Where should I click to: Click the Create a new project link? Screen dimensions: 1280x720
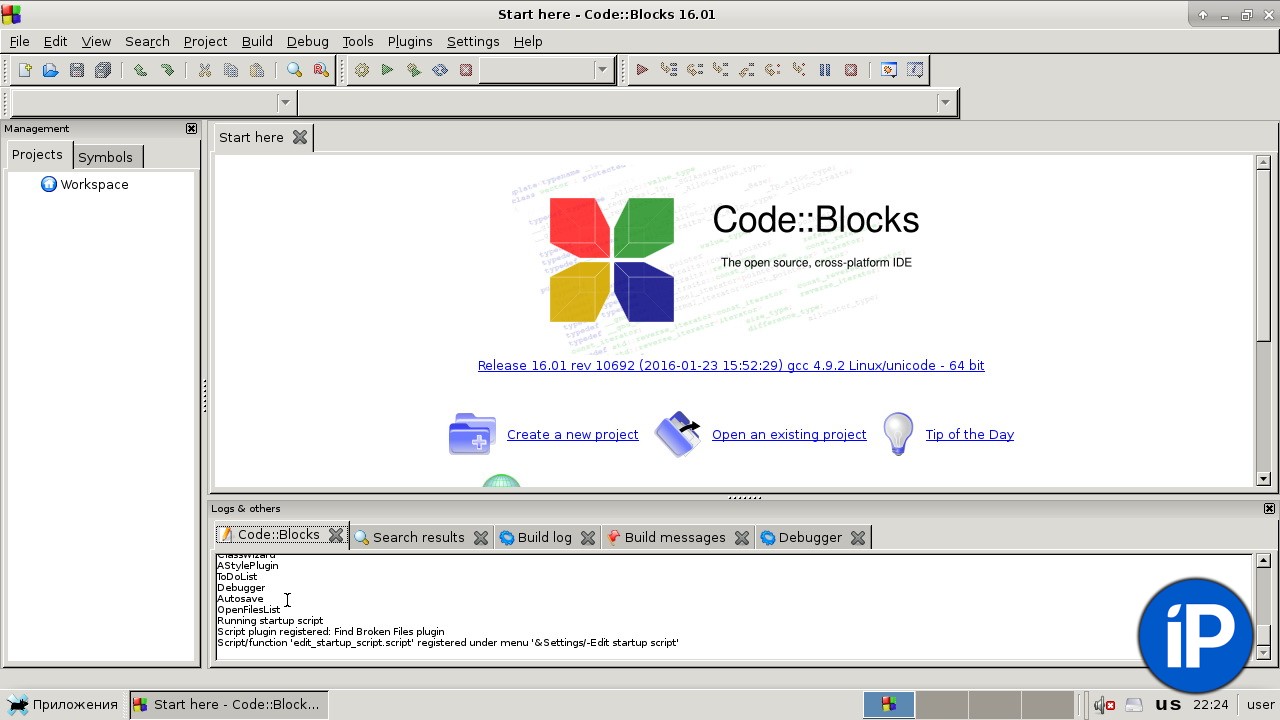click(x=573, y=434)
